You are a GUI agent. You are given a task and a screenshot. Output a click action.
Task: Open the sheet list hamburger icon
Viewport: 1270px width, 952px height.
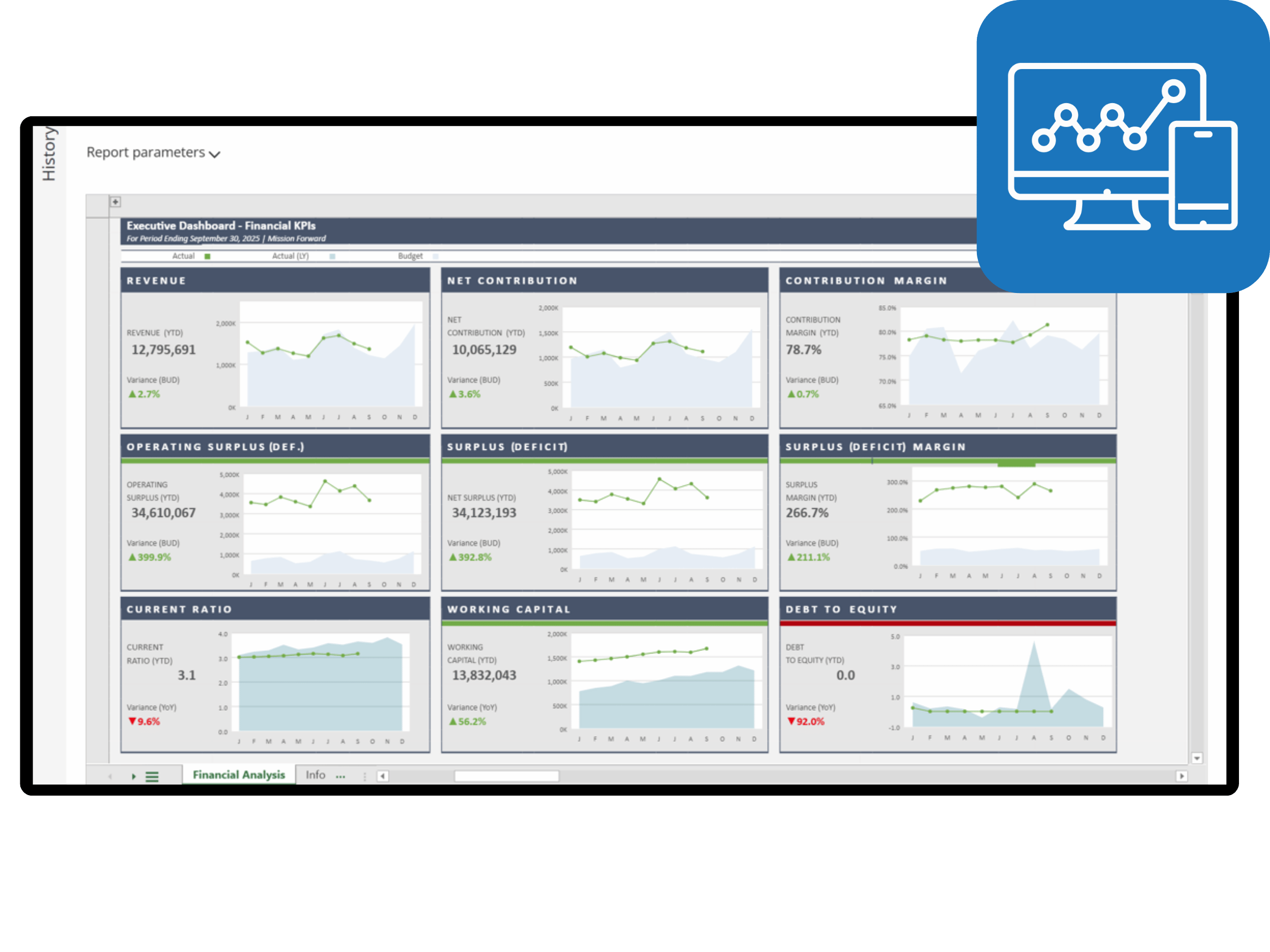pyautogui.click(x=152, y=776)
